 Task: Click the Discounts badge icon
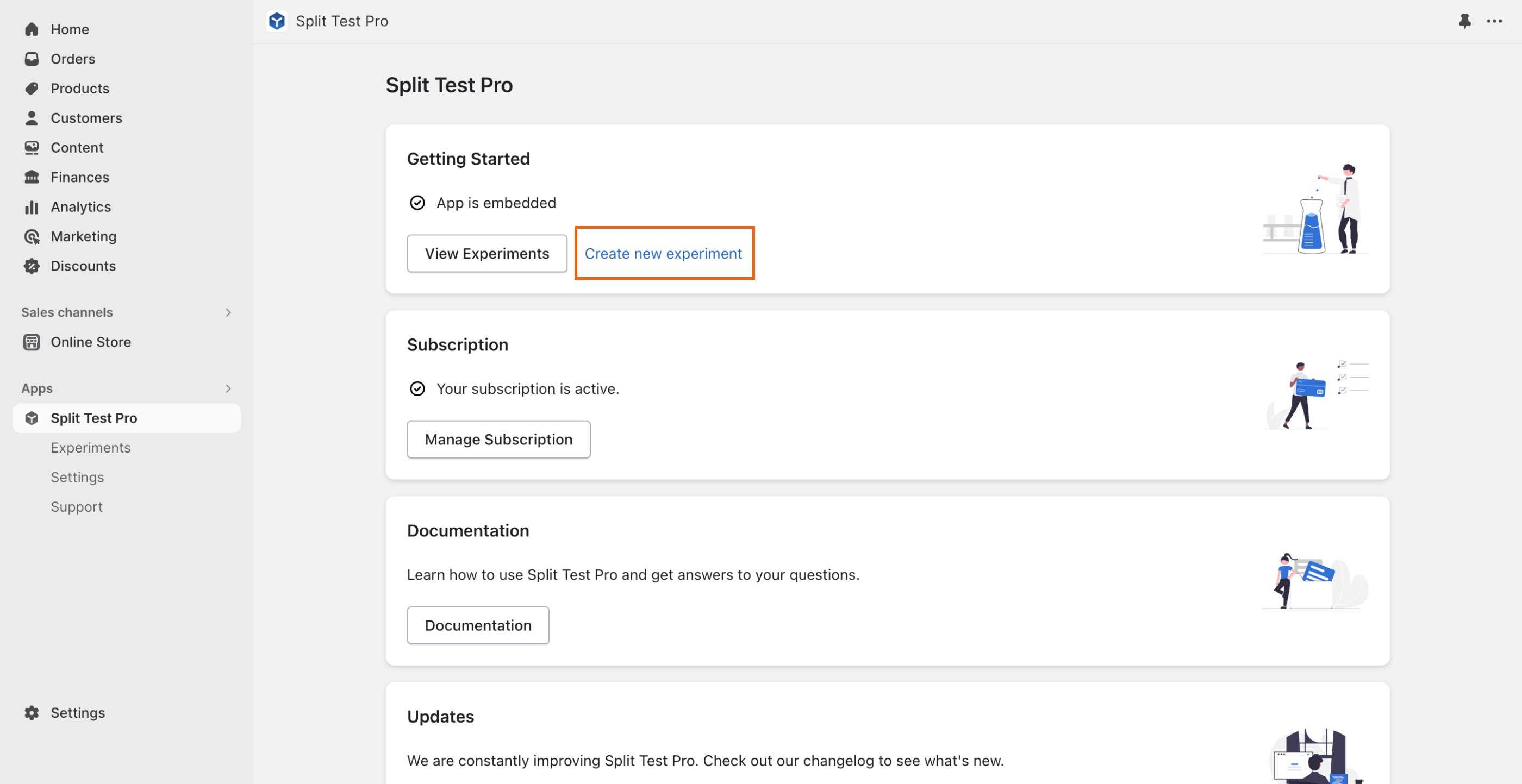coord(32,266)
